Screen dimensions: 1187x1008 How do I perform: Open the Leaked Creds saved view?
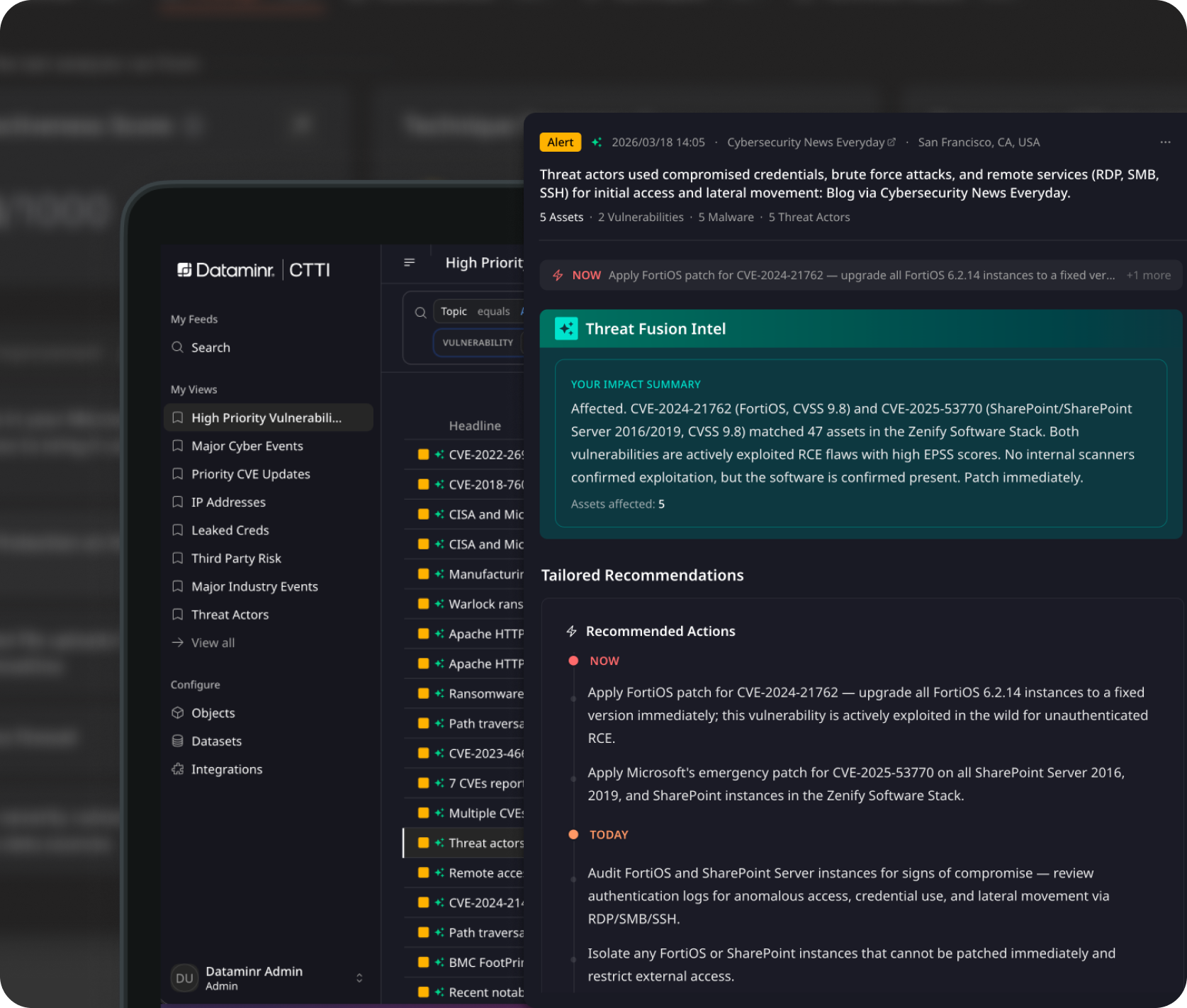(x=230, y=530)
